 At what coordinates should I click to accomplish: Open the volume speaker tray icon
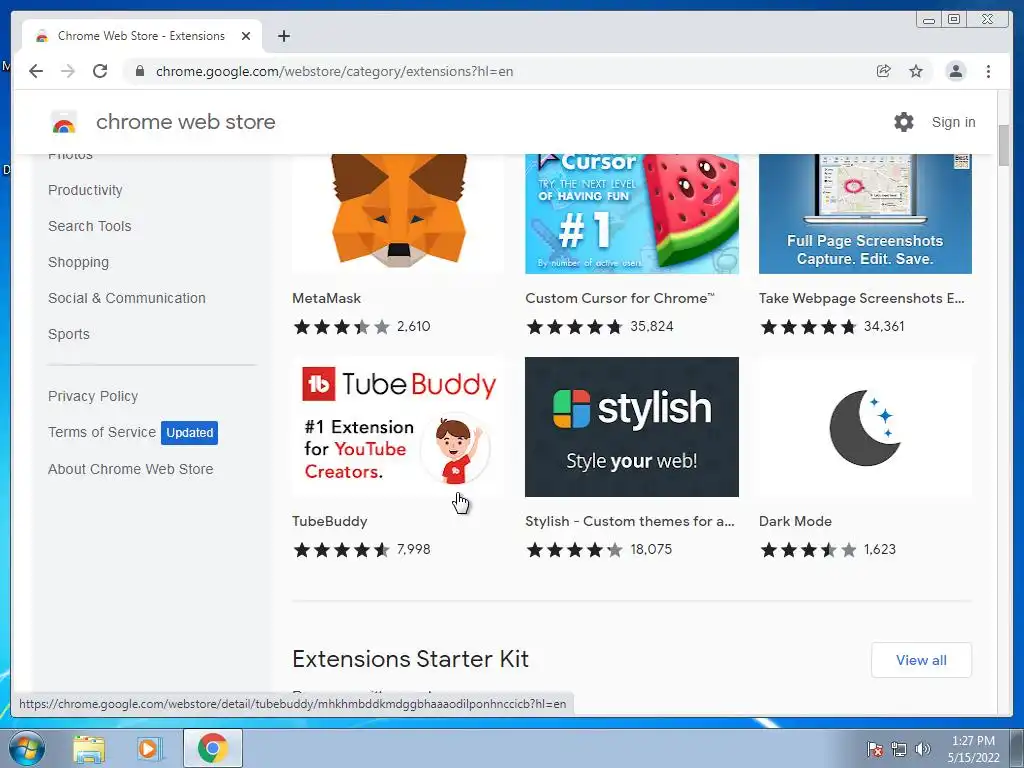click(923, 749)
